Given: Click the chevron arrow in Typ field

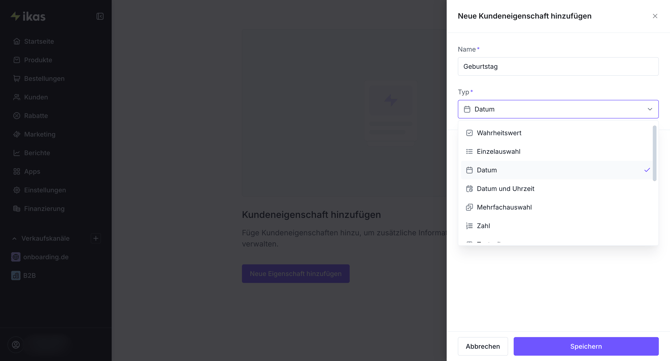Looking at the screenshot, I should click(x=650, y=109).
